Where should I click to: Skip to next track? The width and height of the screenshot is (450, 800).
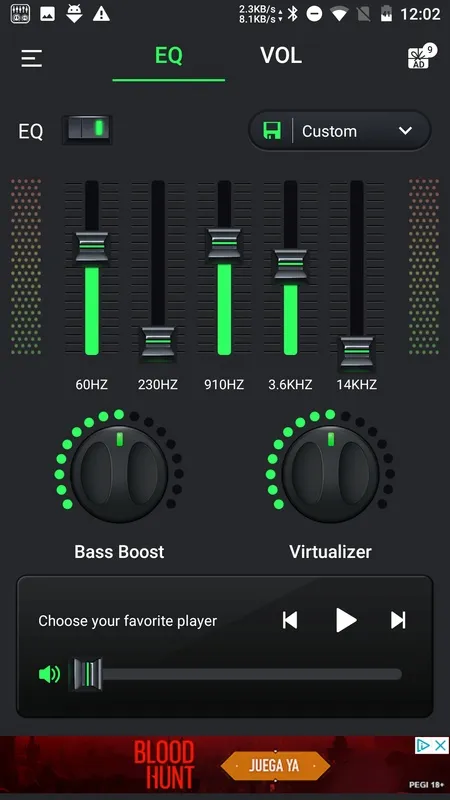tap(398, 620)
